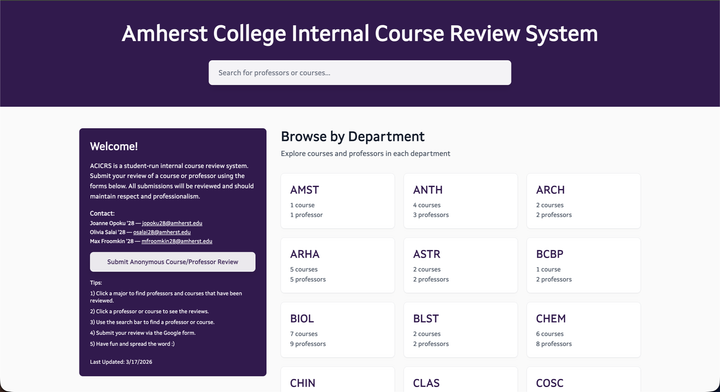
Task: Open the ARHA department card
Action: coord(338,265)
